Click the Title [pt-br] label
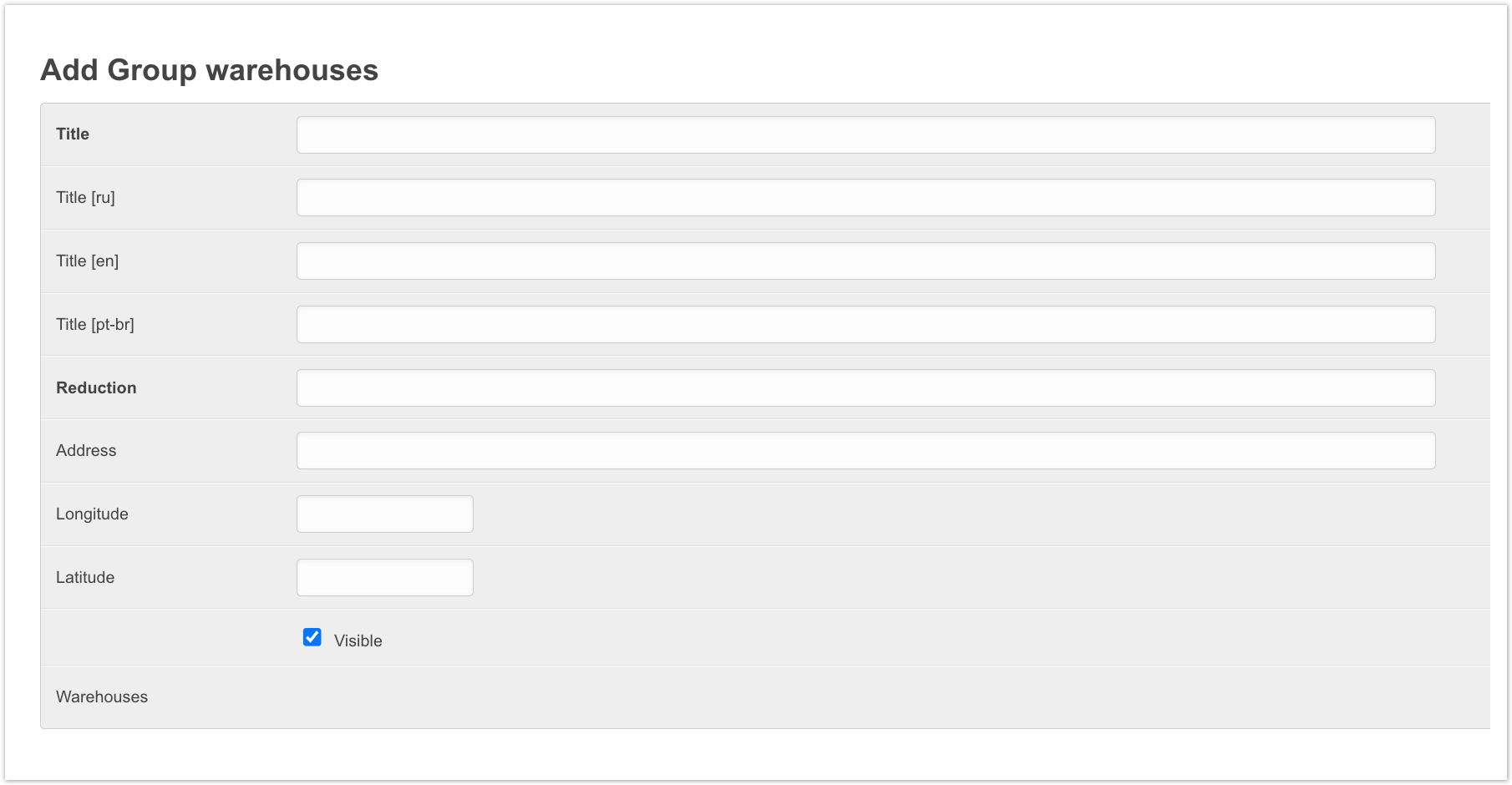This screenshot has width=1512, height=785. point(94,324)
